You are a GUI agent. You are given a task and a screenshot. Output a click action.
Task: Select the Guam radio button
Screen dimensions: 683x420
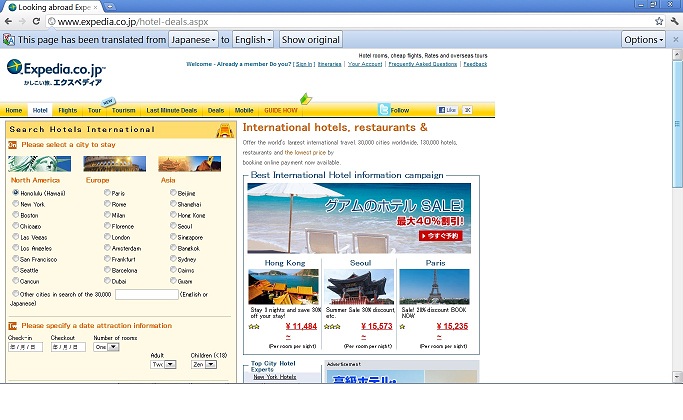173,281
